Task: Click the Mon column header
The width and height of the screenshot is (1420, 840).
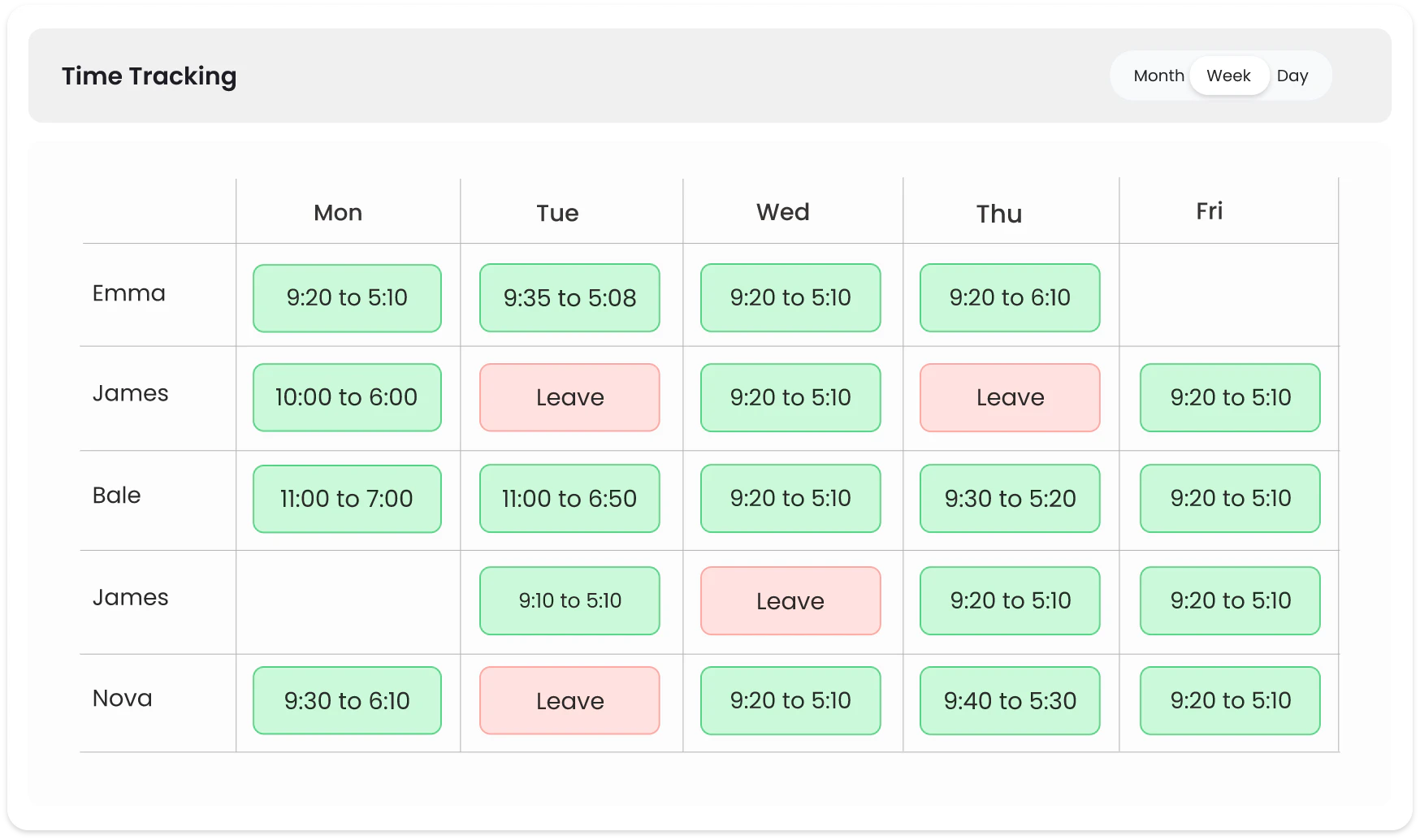Action: pos(338,213)
